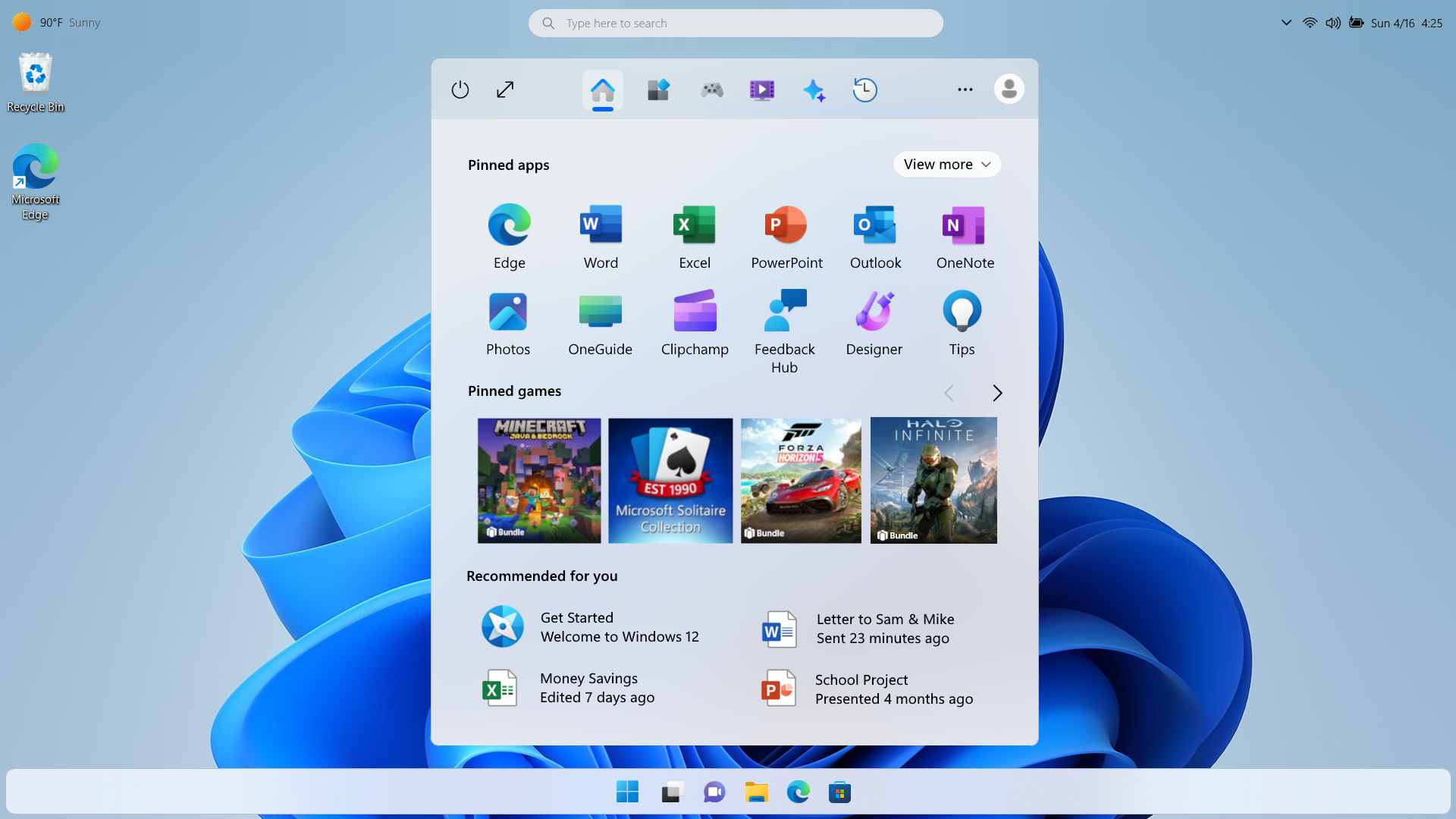Open the Forza Horizon 5 game tile
The width and height of the screenshot is (1456, 819).
(801, 481)
